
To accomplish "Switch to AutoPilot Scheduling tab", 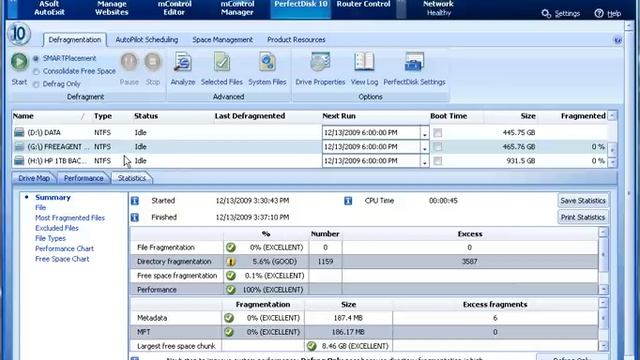I will click(147, 40).
